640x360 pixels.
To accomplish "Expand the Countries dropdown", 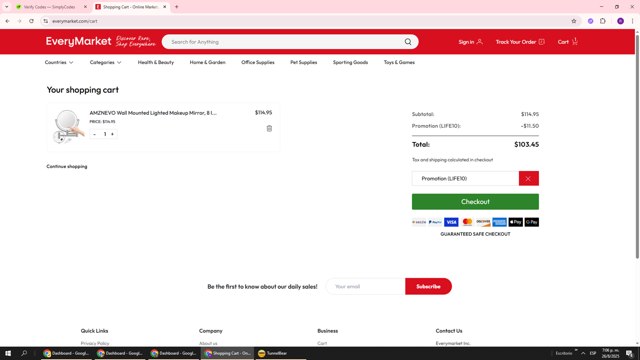I will [x=59, y=62].
